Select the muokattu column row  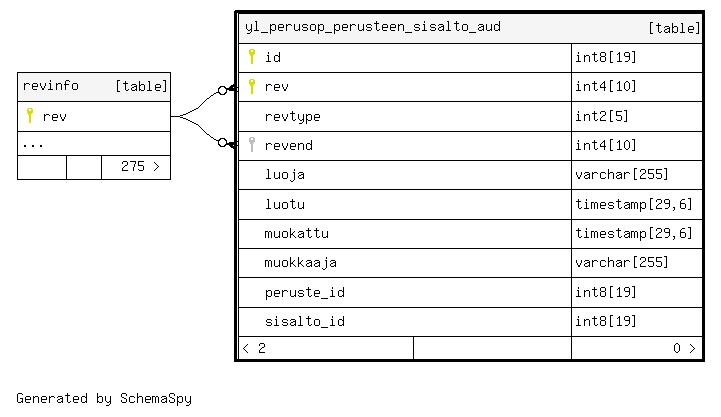[x=470, y=234]
